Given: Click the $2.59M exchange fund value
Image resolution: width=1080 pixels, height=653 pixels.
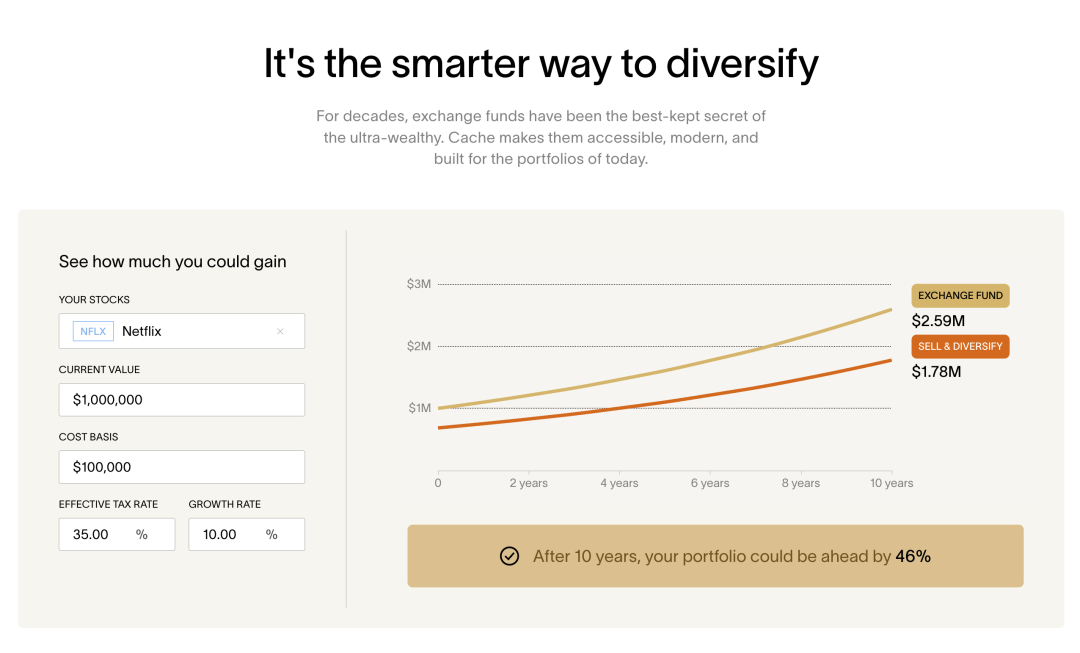Looking at the screenshot, I should (x=938, y=321).
